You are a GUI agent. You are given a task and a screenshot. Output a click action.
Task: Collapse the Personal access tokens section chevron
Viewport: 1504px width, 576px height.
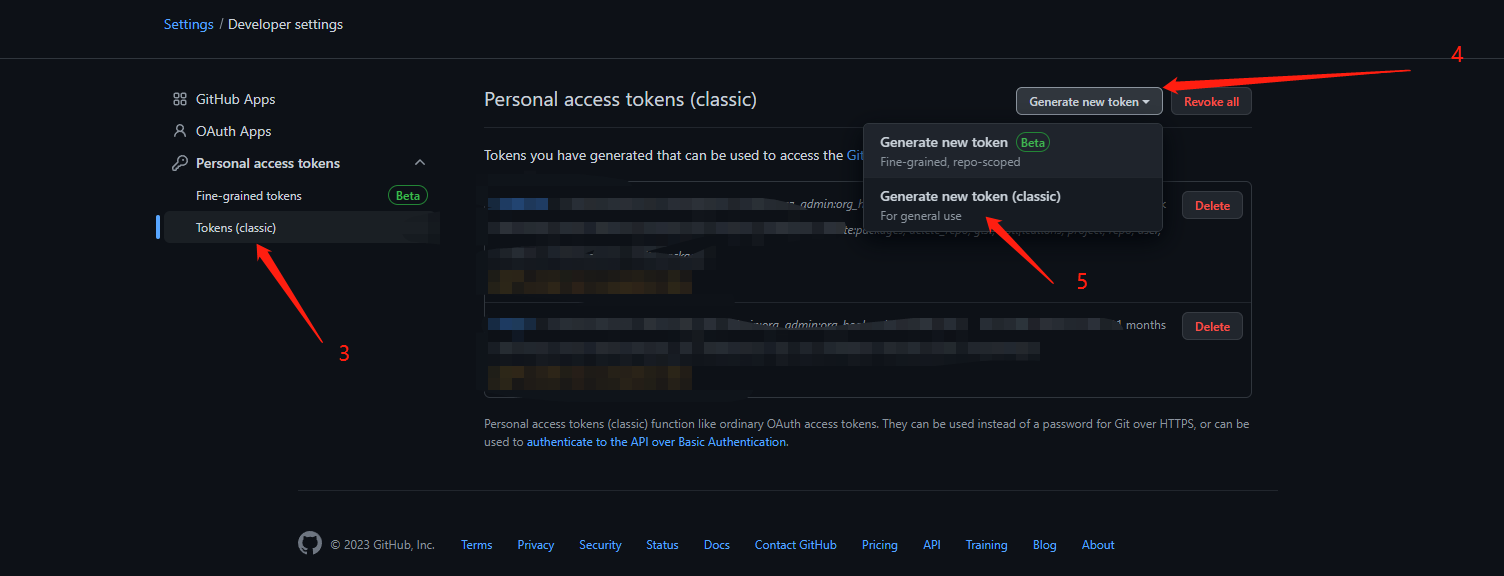pyautogui.click(x=420, y=163)
